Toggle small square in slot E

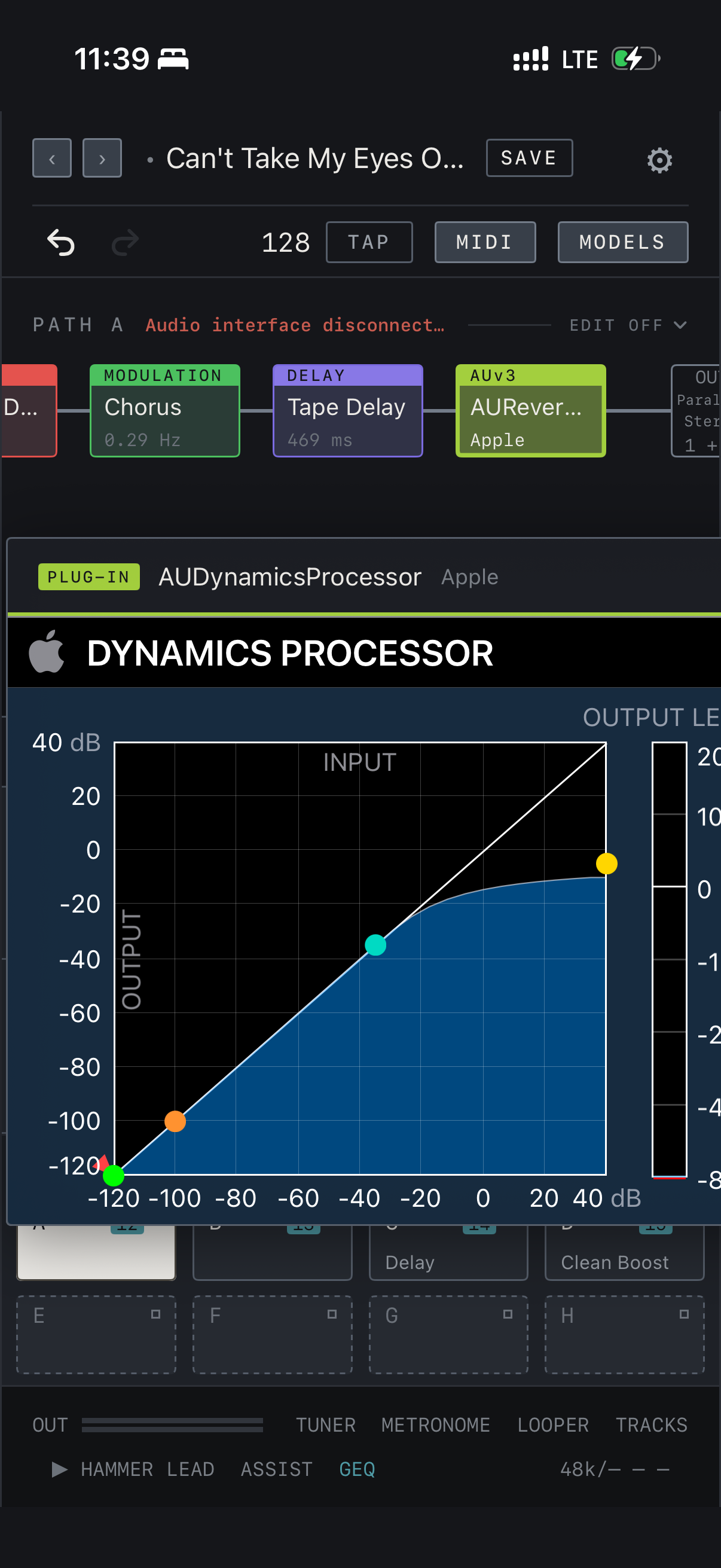pos(156,1314)
